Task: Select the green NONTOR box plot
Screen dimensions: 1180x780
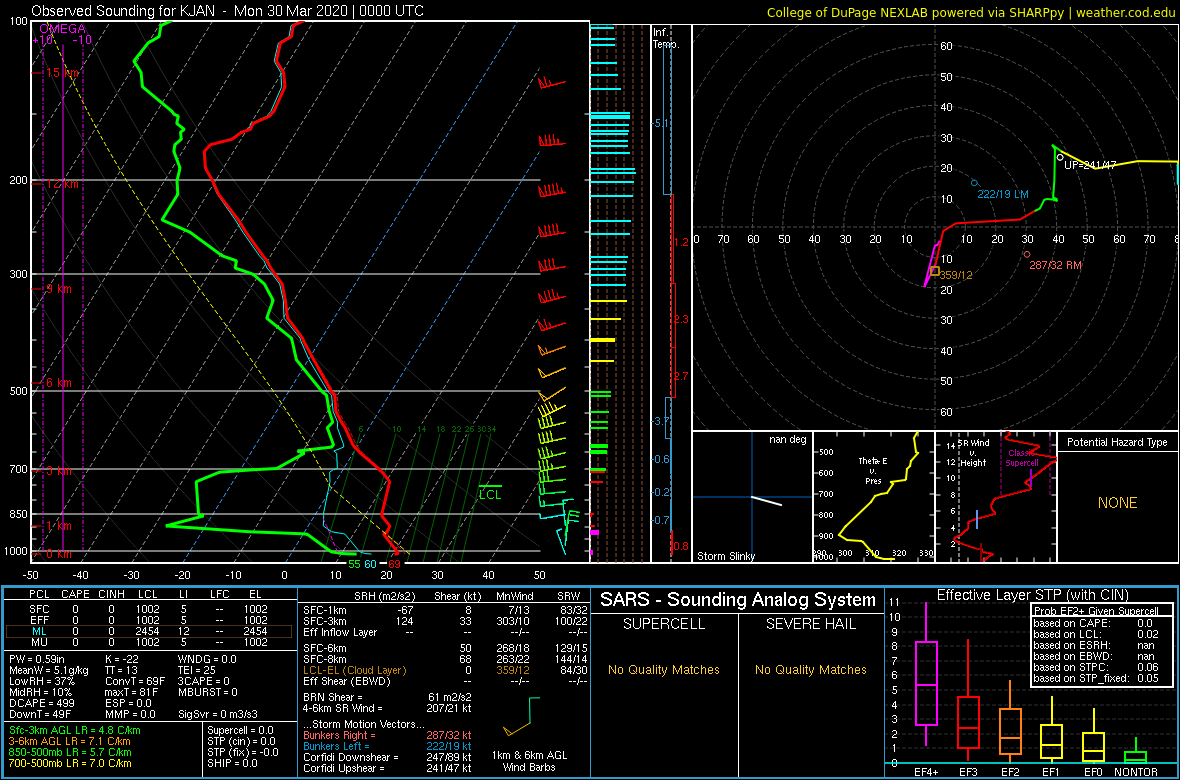Action: (1136, 750)
